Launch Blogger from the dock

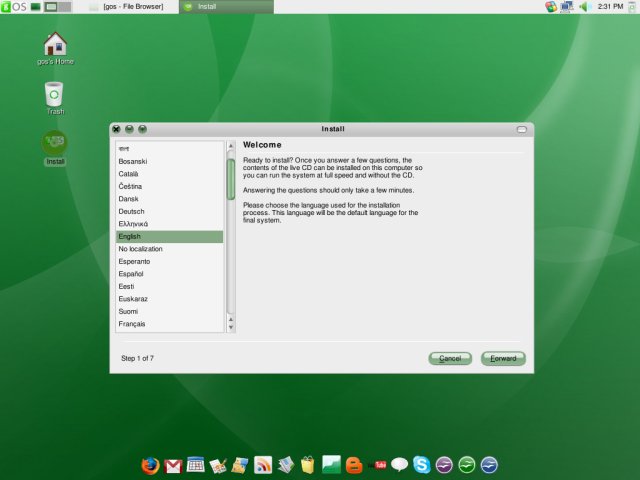coord(354,465)
